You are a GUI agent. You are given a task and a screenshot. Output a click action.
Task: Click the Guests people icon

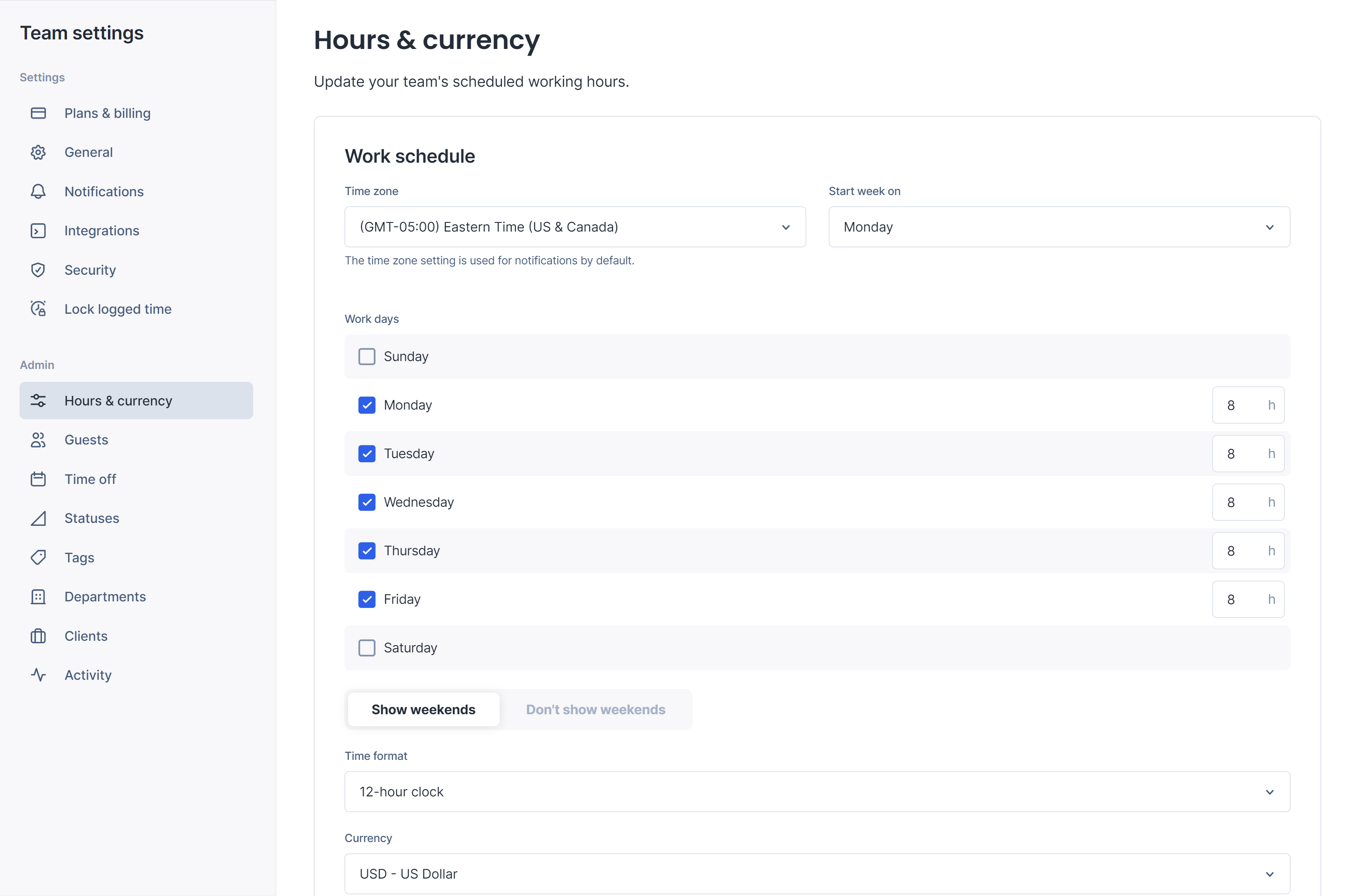[x=38, y=440]
